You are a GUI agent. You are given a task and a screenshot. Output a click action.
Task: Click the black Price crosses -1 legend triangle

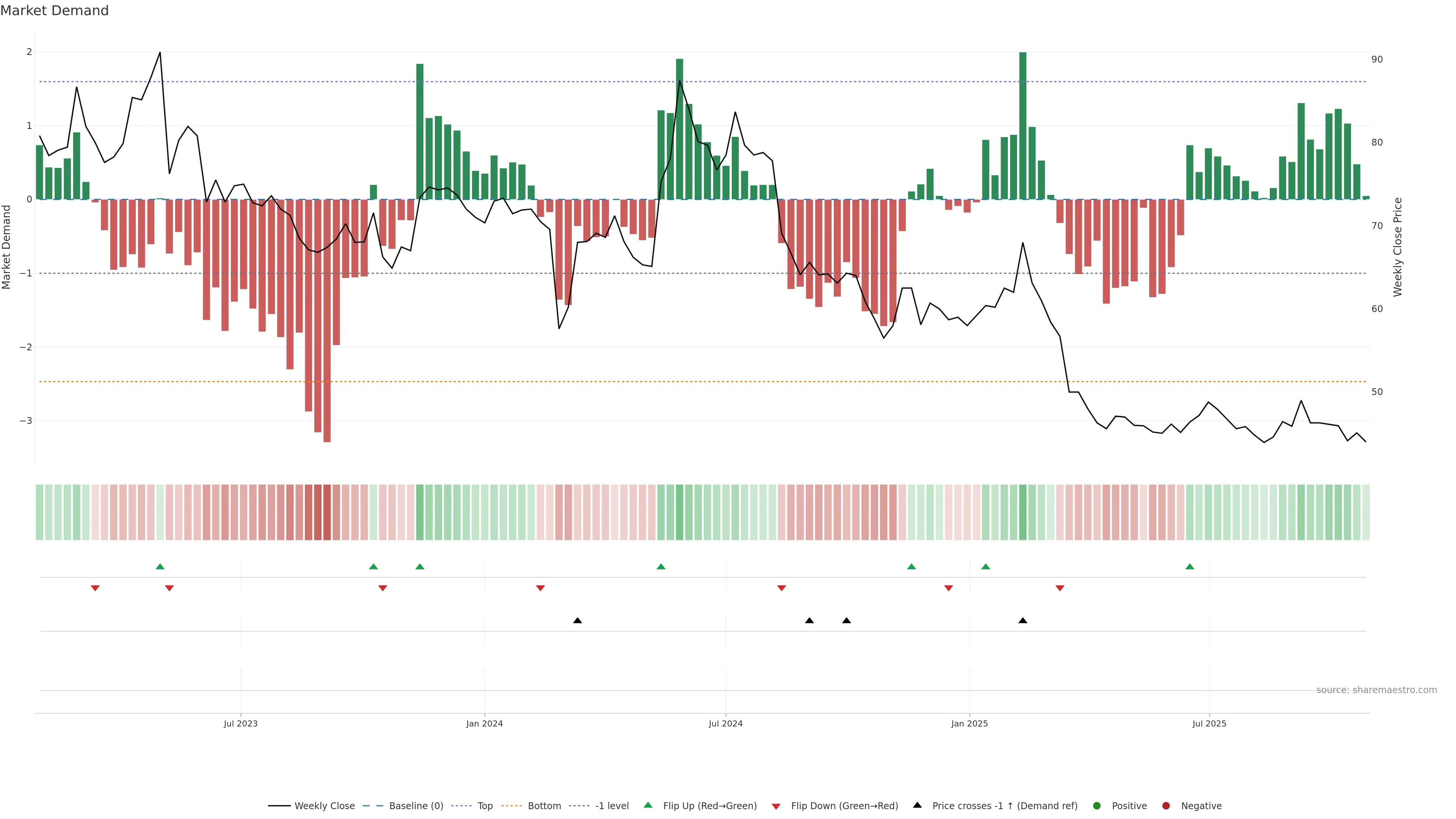click(917, 805)
